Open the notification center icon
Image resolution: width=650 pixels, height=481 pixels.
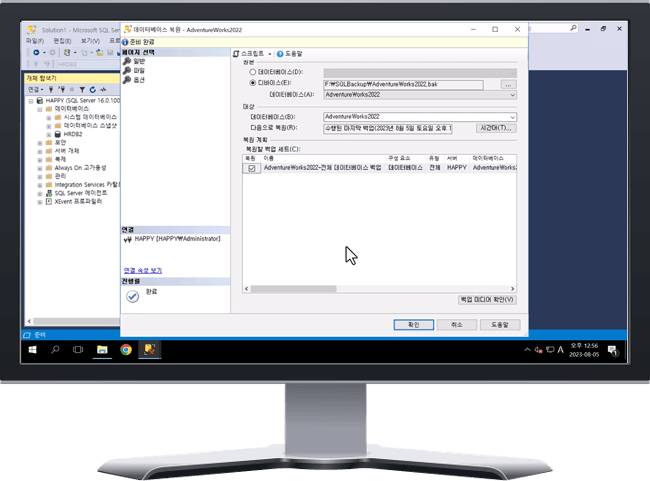pos(613,351)
